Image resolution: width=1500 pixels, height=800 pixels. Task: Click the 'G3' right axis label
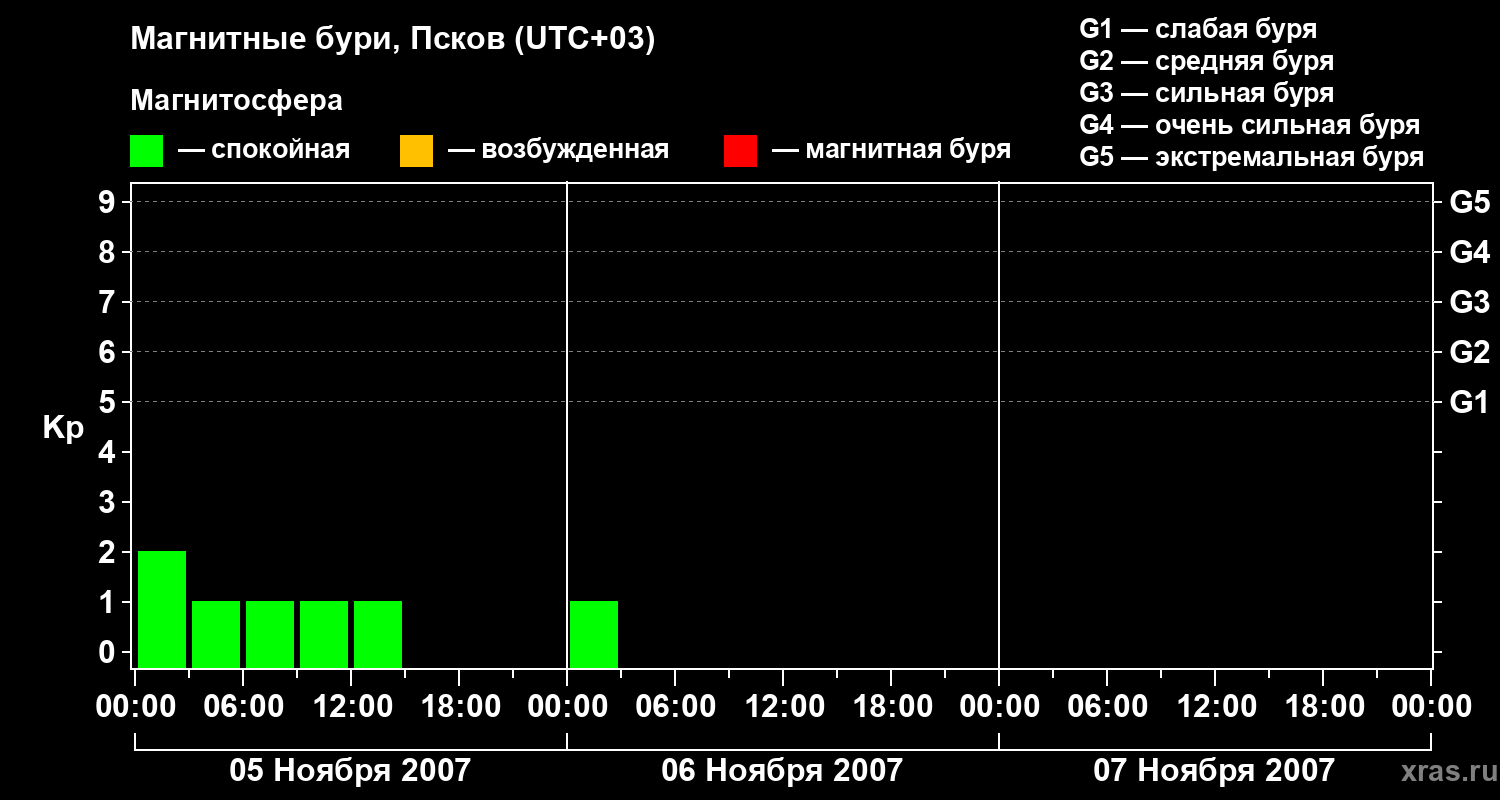pos(1470,302)
